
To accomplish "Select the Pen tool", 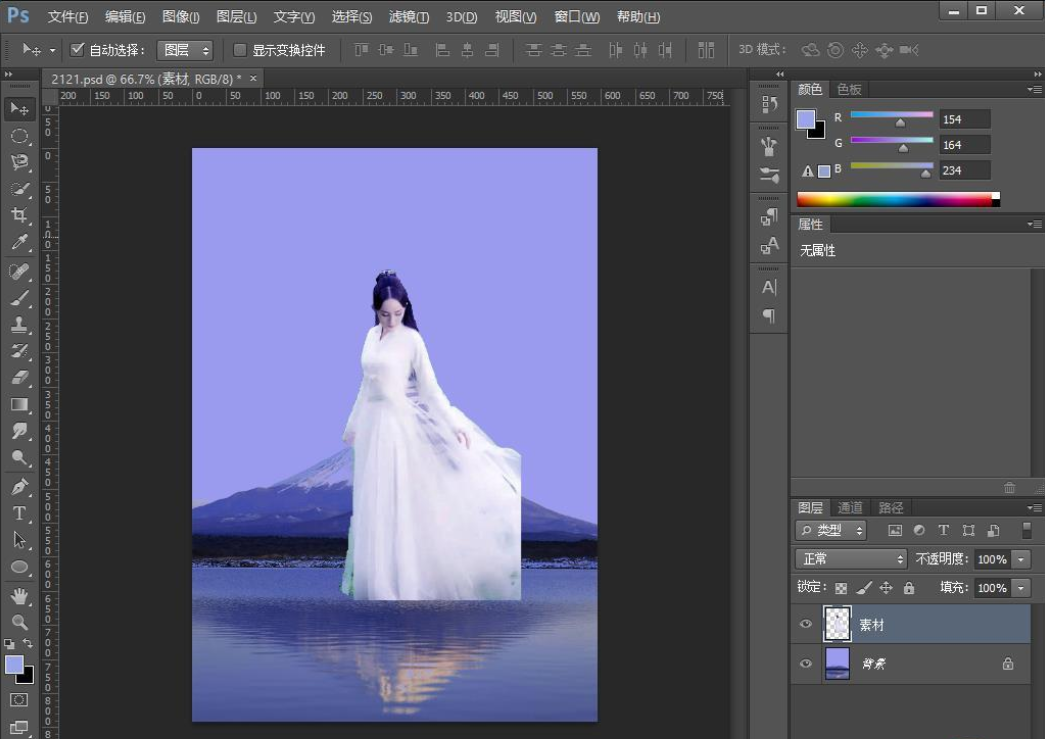I will [19, 486].
